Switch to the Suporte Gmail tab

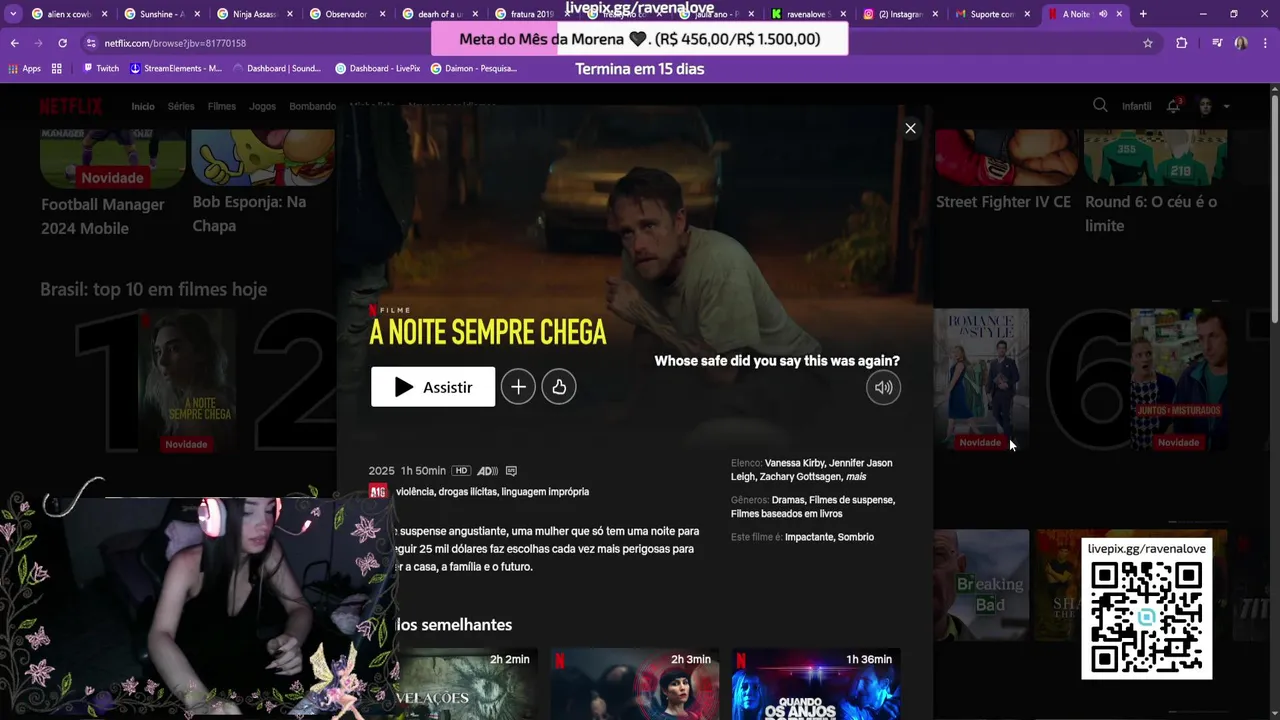tap(992, 14)
